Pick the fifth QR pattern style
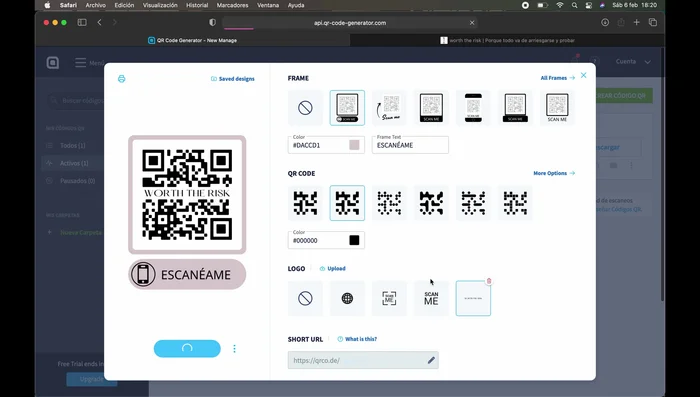The image size is (700, 397). tap(473, 203)
